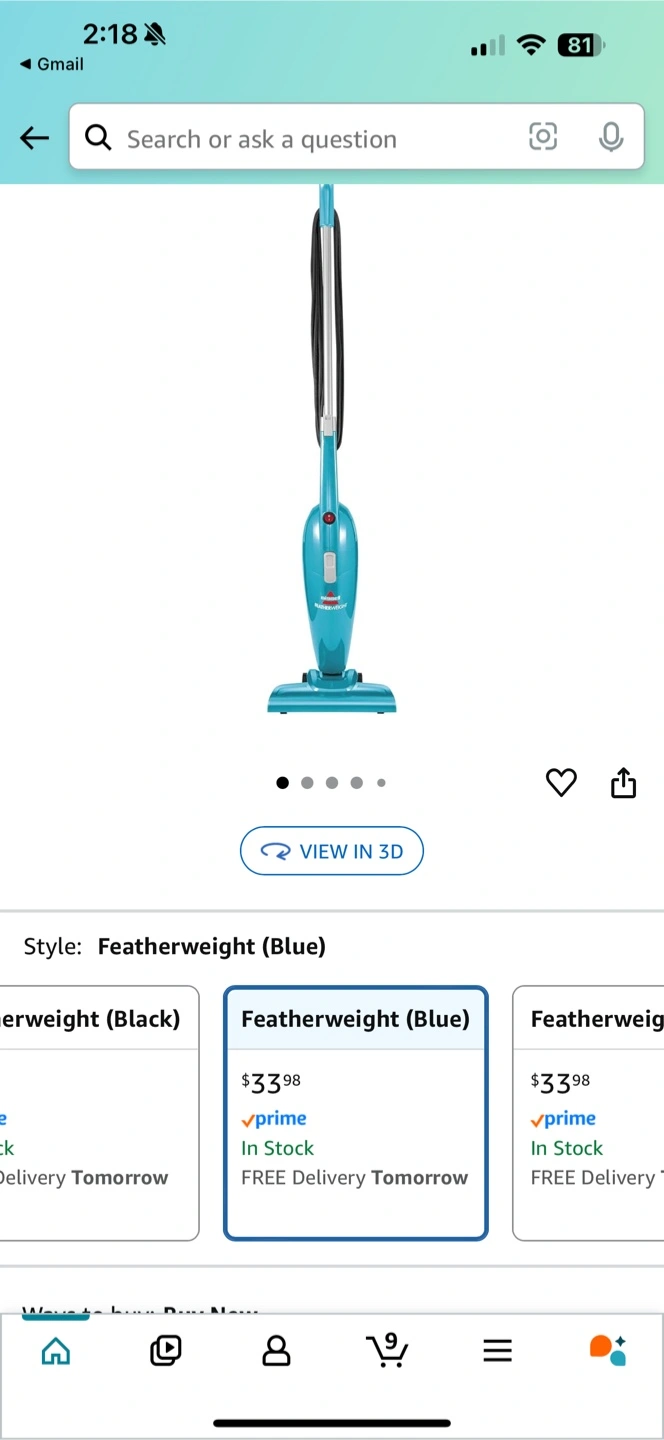Select the partially visible Featherweight style card

(x=589, y=1113)
